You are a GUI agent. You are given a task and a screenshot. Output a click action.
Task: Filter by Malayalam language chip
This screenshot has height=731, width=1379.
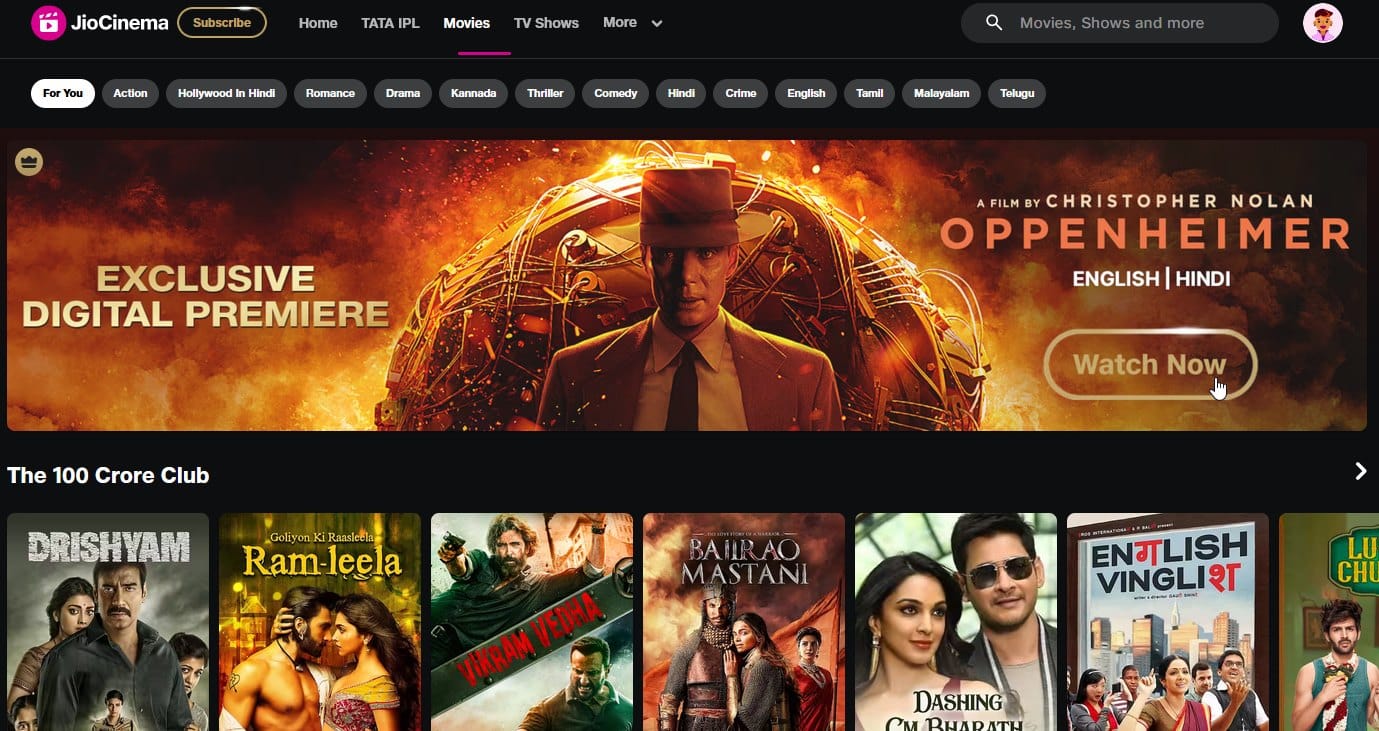pos(942,93)
